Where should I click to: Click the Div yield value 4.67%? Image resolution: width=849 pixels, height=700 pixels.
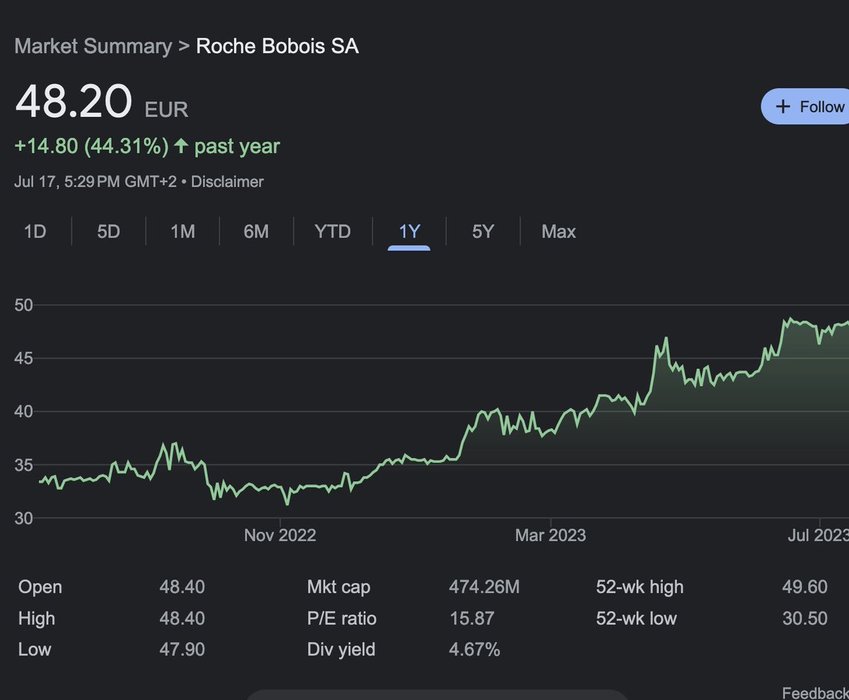coord(474,649)
